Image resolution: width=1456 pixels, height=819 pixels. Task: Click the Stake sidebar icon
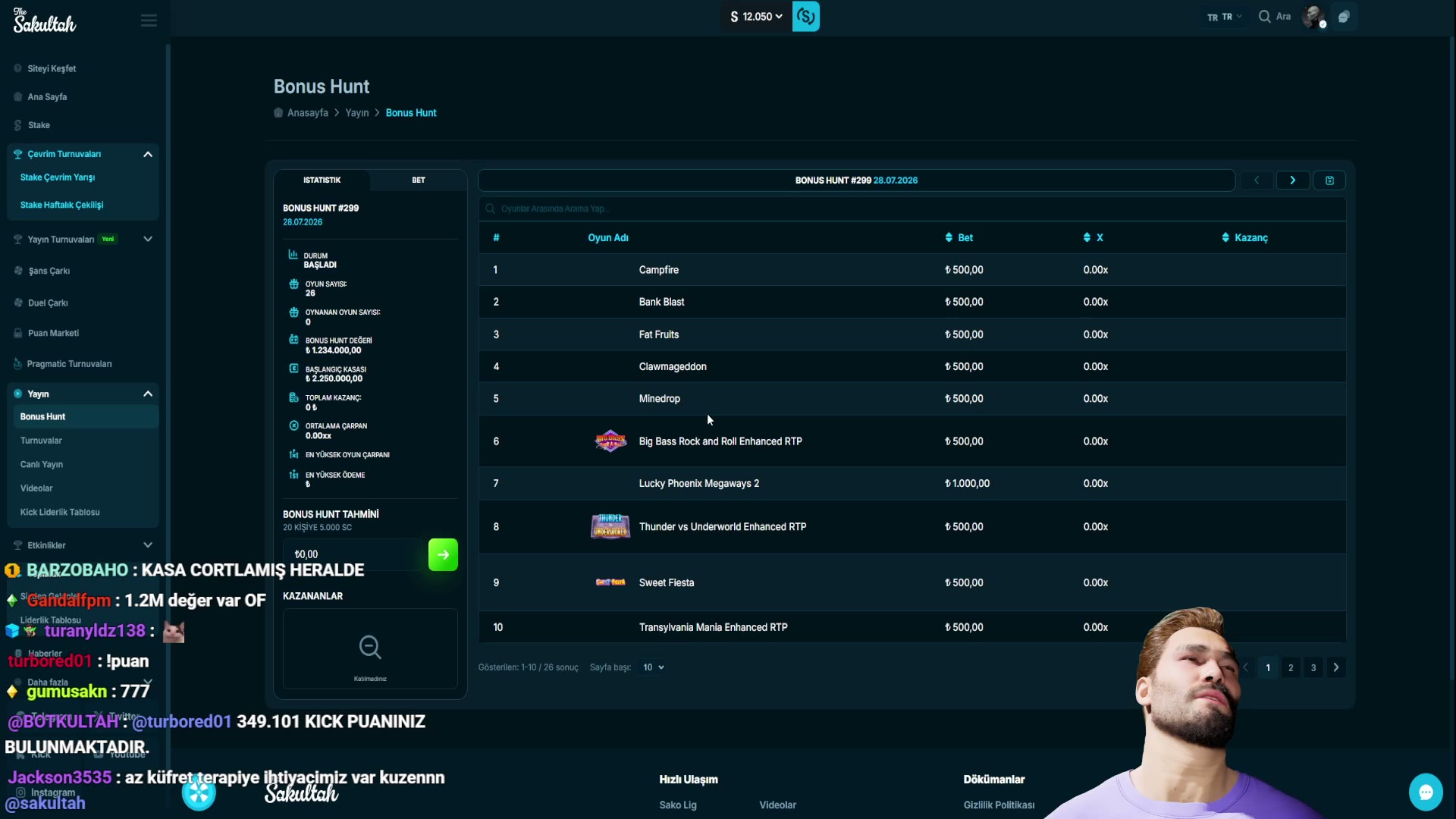[17, 125]
